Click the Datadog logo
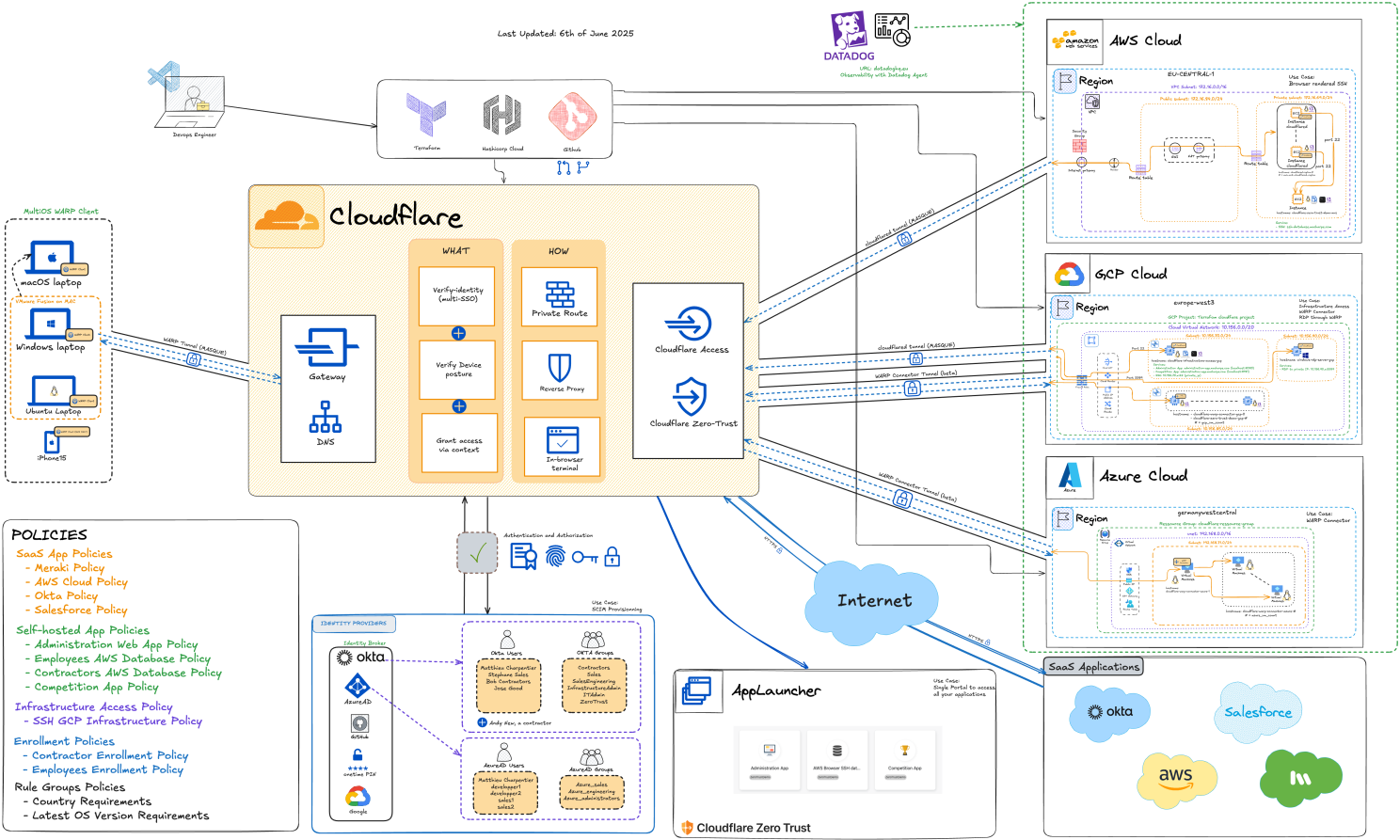The image size is (1400, 840). (849, 36)
